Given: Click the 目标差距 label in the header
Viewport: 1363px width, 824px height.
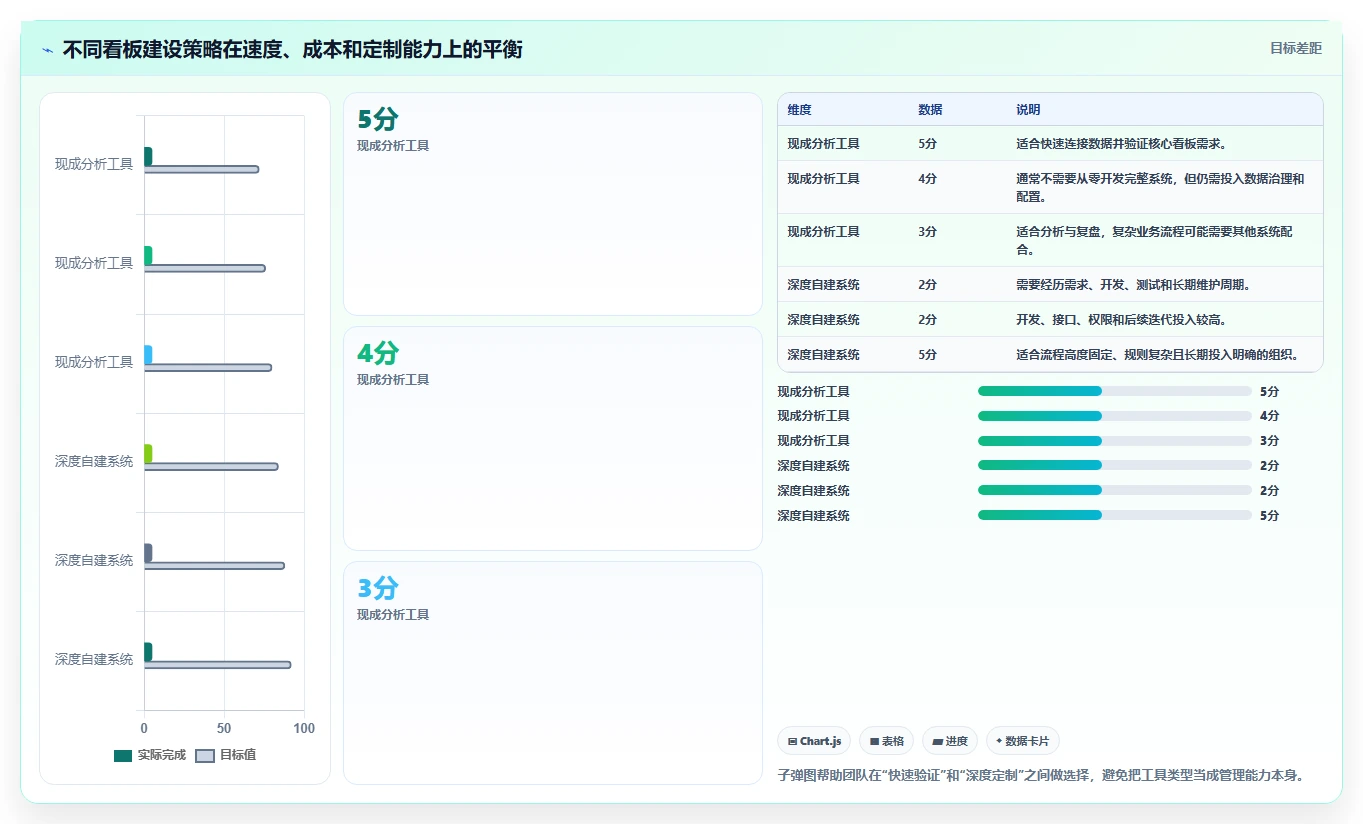Looking at the screenshot, I should (x=1295, y=48).
